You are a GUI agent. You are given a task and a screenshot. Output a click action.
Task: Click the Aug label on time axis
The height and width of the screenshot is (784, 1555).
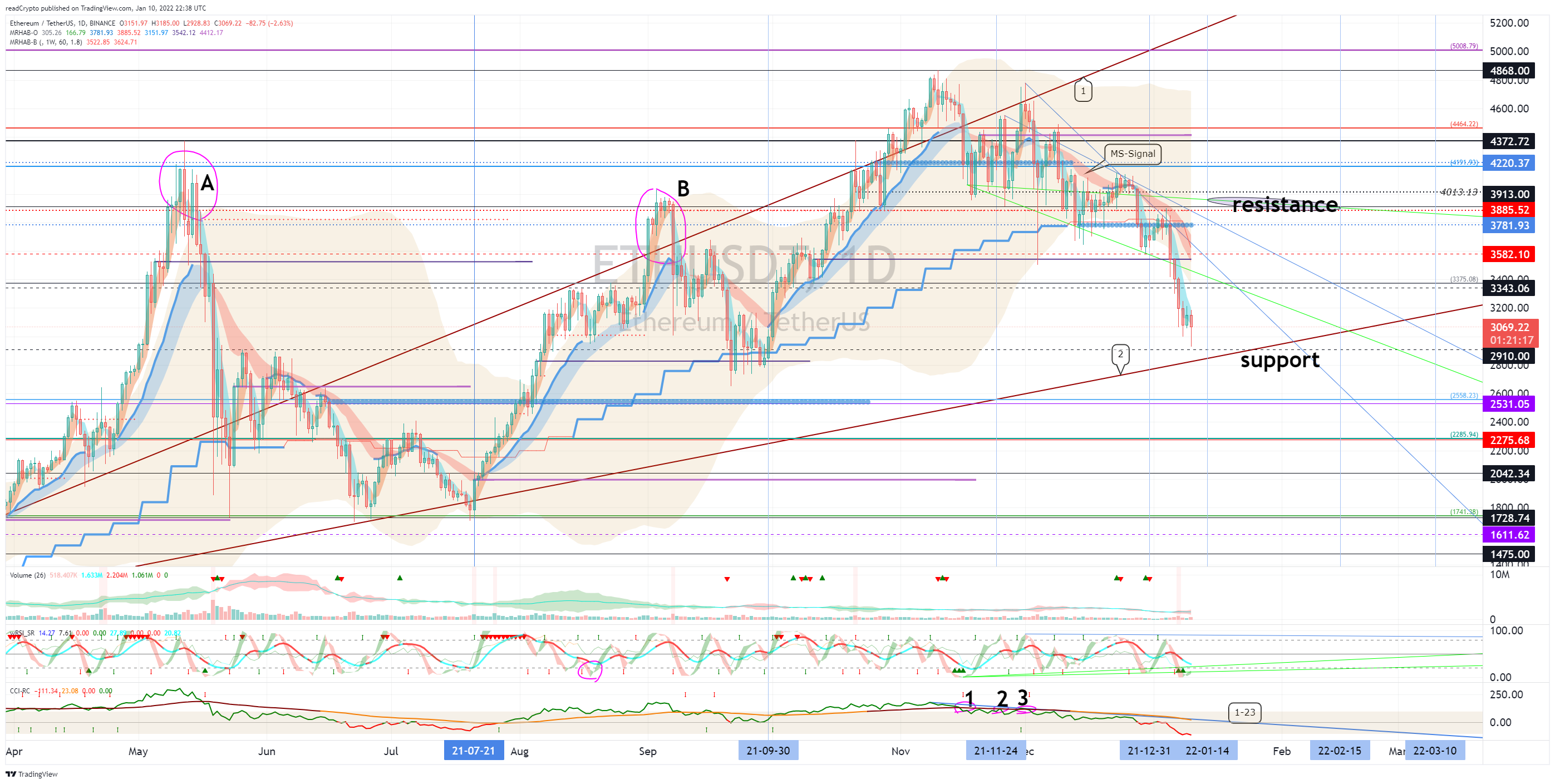click(519, 751)
